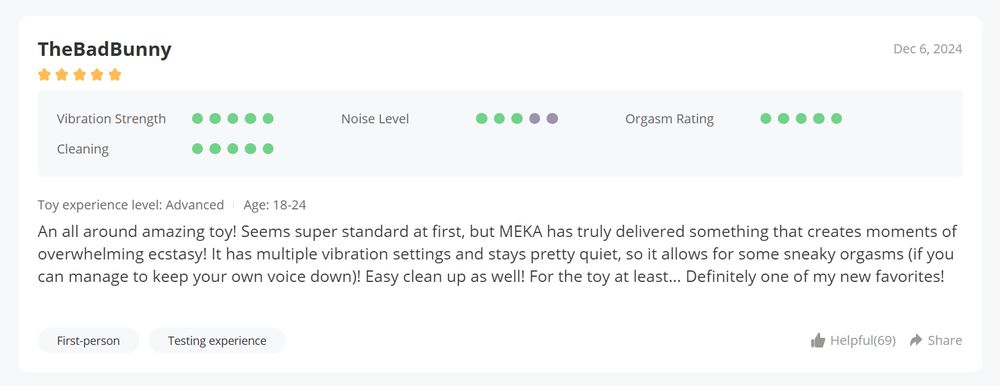Click the first star in review rating
The width and height of the screenshot is (1000, 386).
click(44, 75)
